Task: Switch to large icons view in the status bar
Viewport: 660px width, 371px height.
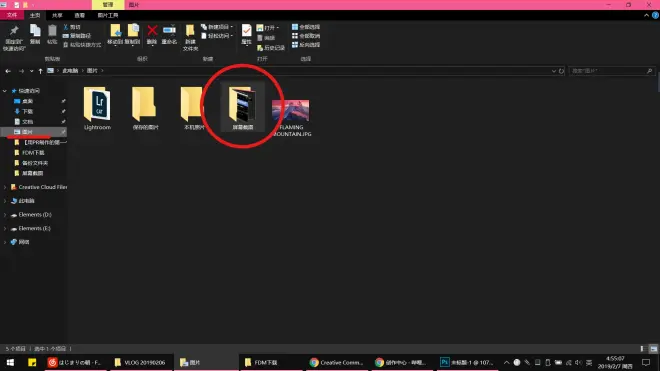Action: pos(653,349)
